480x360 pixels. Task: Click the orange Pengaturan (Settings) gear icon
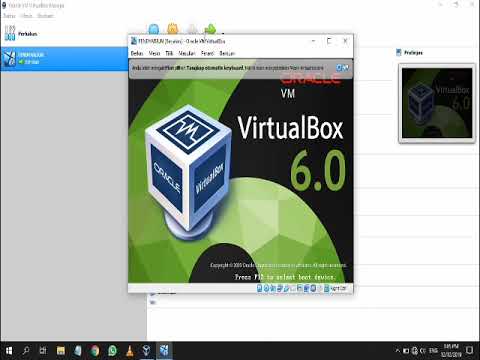173,29
